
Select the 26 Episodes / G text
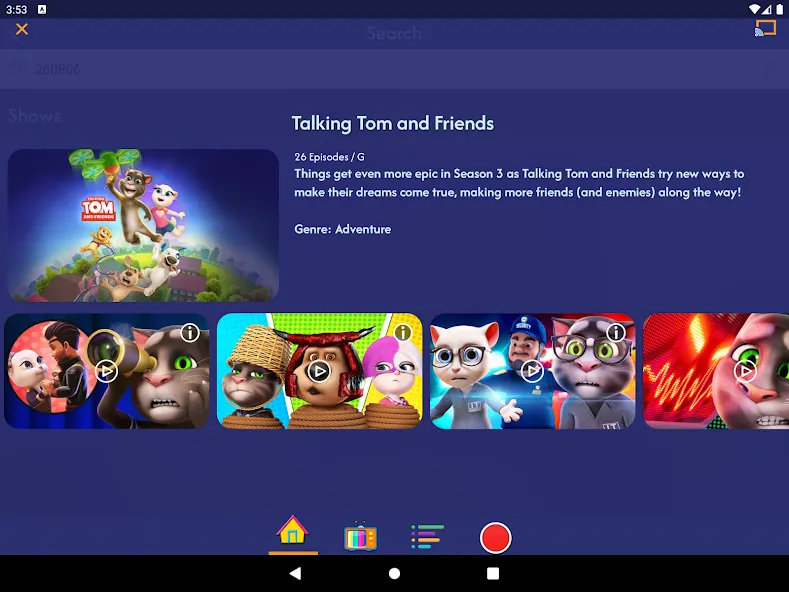pos(330,157)
